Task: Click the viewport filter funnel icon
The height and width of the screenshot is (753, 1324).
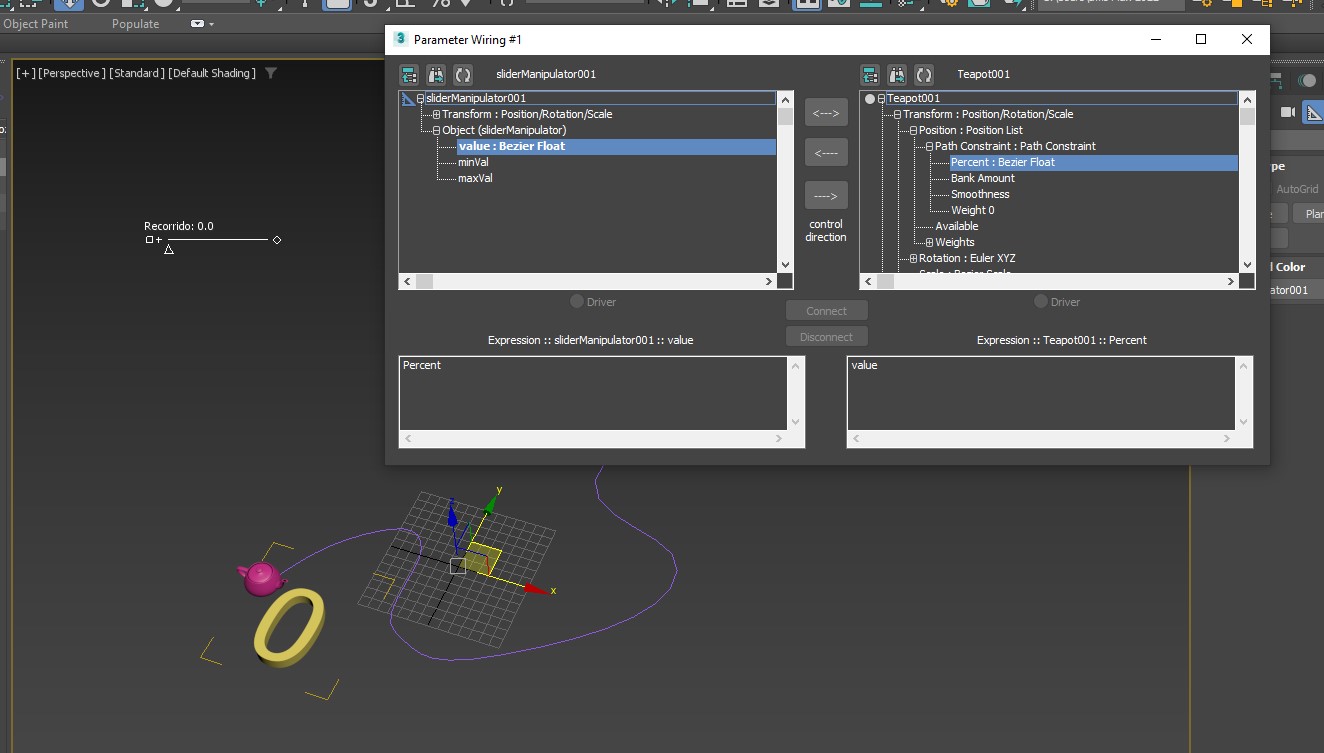Action: click(x=270, y=73)
